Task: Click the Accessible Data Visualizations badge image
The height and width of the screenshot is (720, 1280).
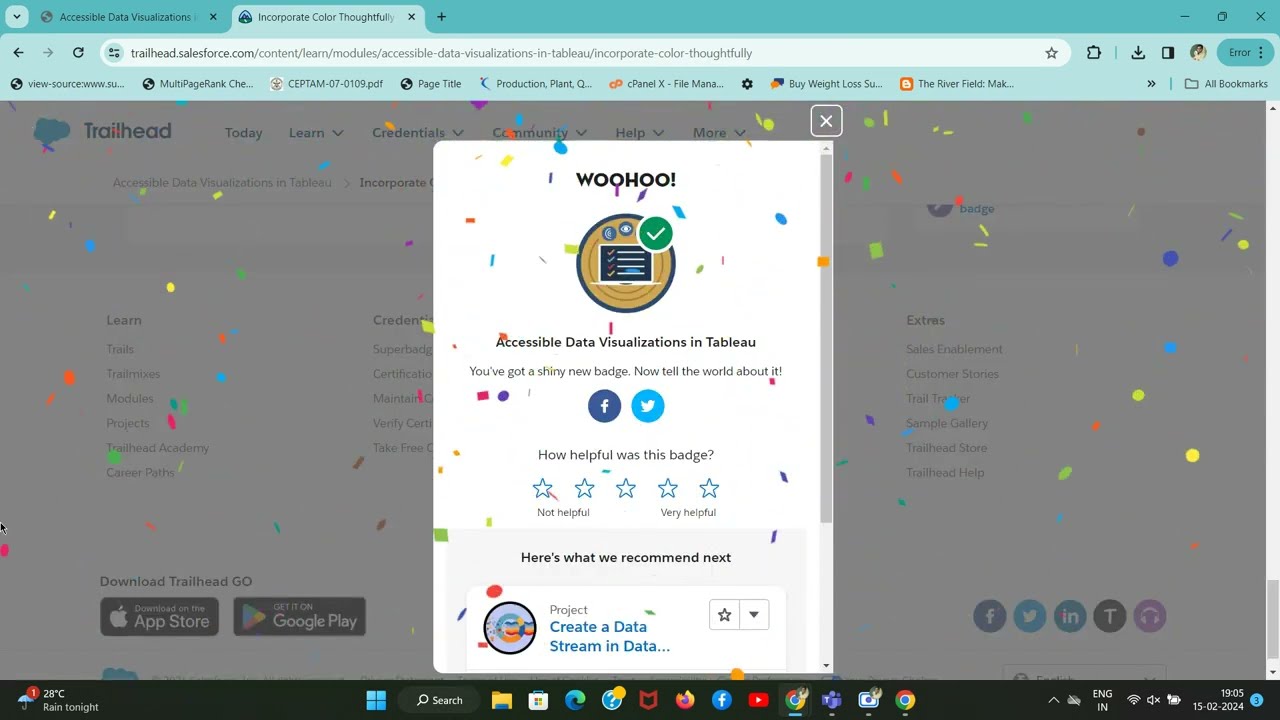Action: (626, 263)
